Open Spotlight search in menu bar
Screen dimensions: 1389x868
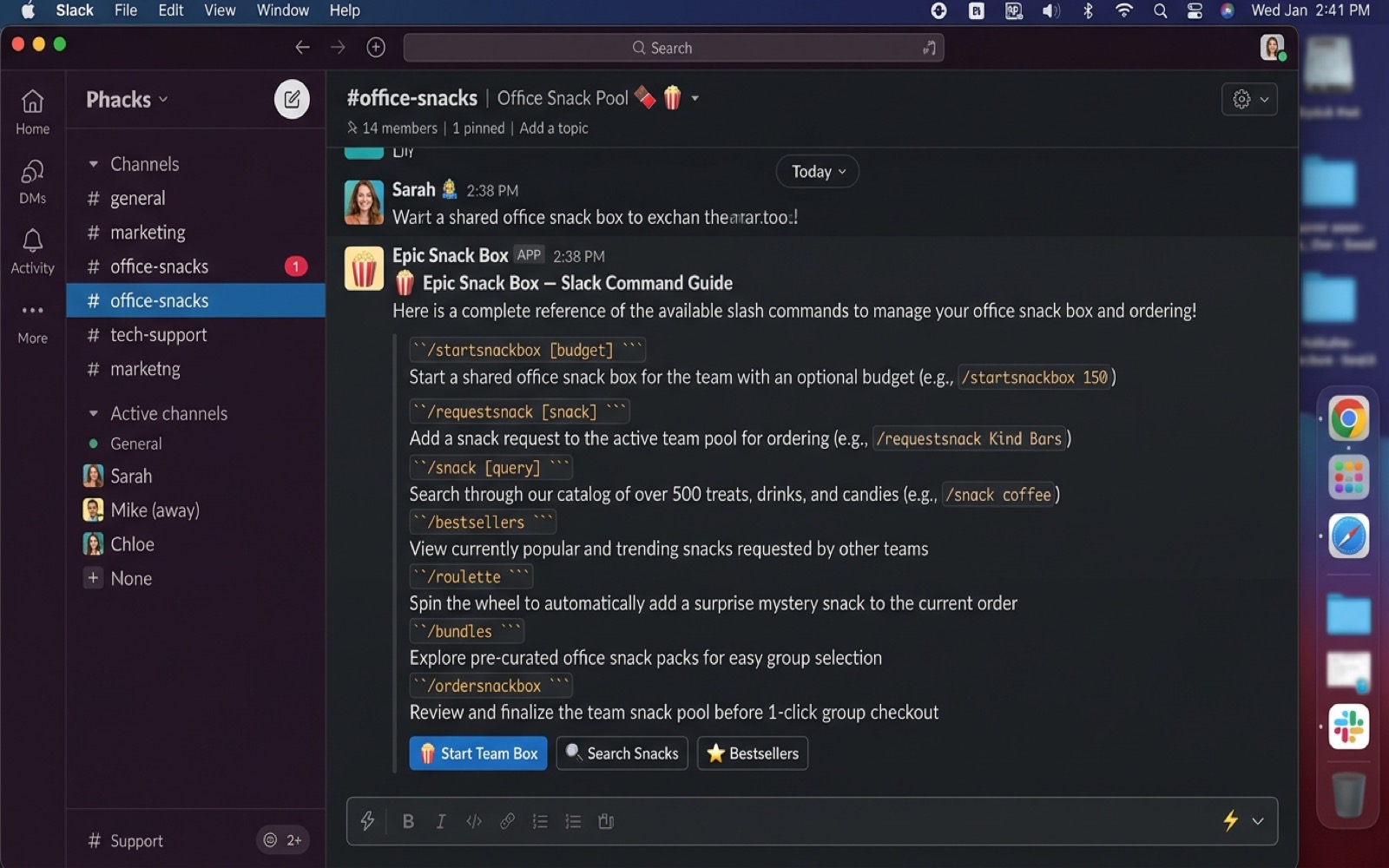pos(1160,10)
